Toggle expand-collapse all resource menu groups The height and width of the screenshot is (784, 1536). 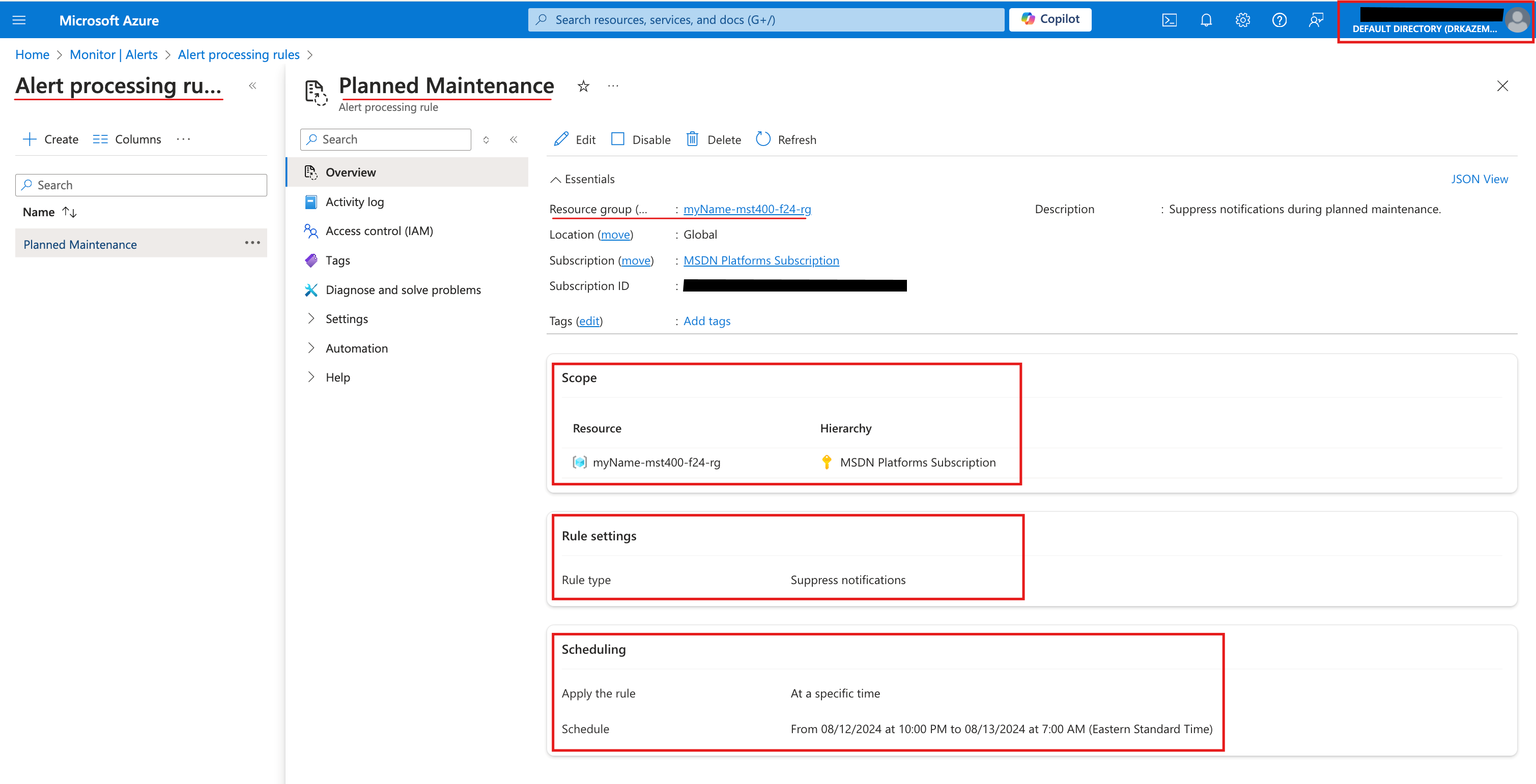click(486, 139)
